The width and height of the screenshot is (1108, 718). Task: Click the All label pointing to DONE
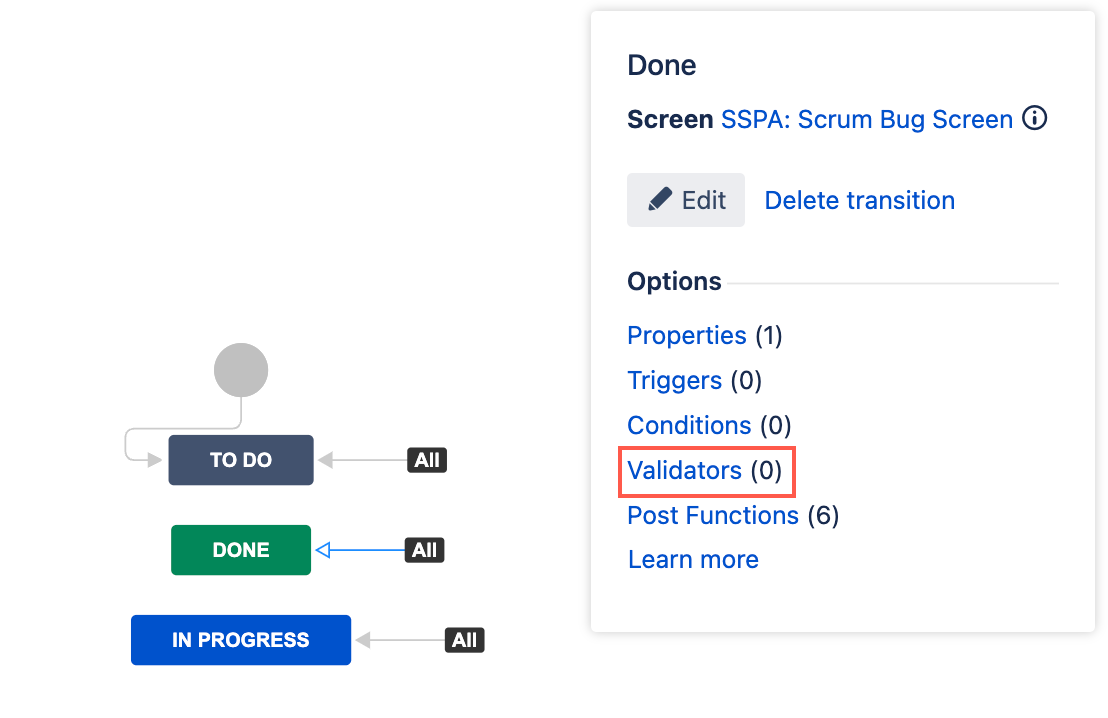pos(424,550)
